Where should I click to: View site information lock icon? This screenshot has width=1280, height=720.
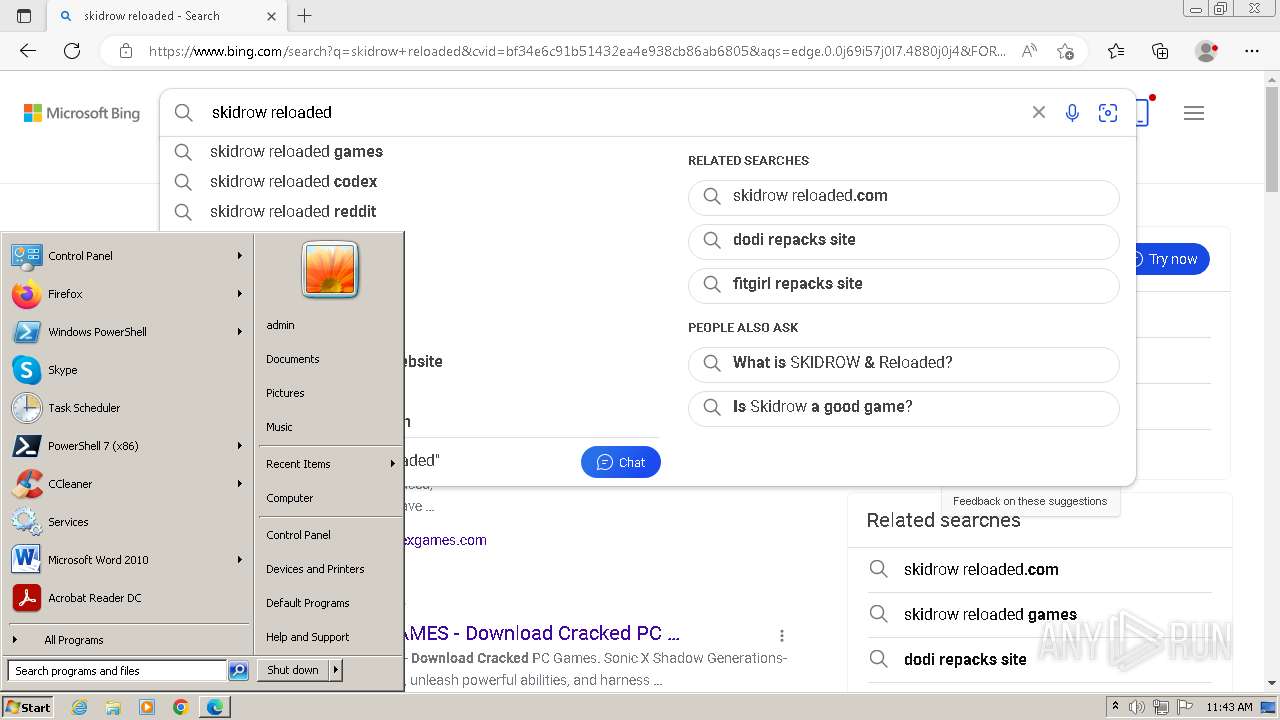click(126, 51)
